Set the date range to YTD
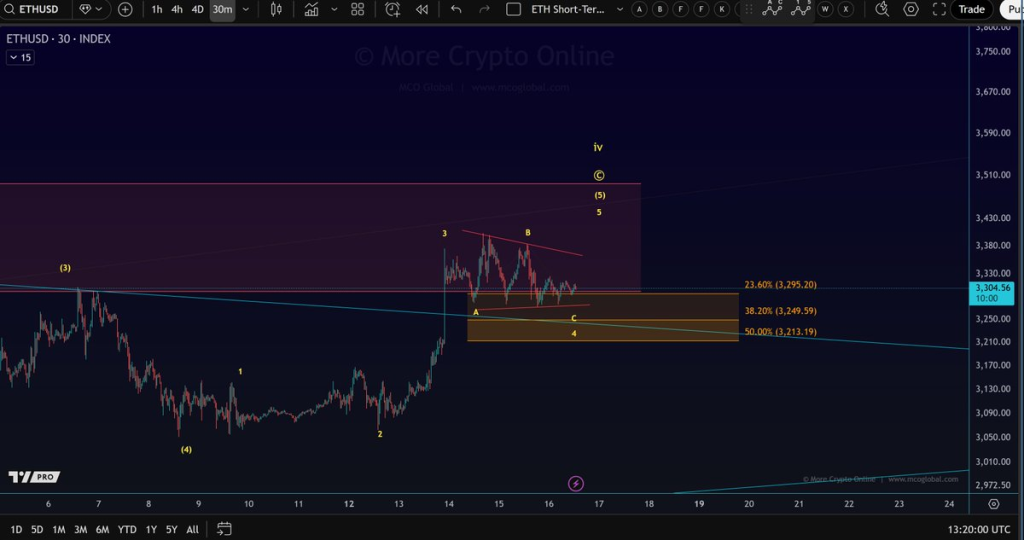The image size is (1024, 540). point(127,530)
